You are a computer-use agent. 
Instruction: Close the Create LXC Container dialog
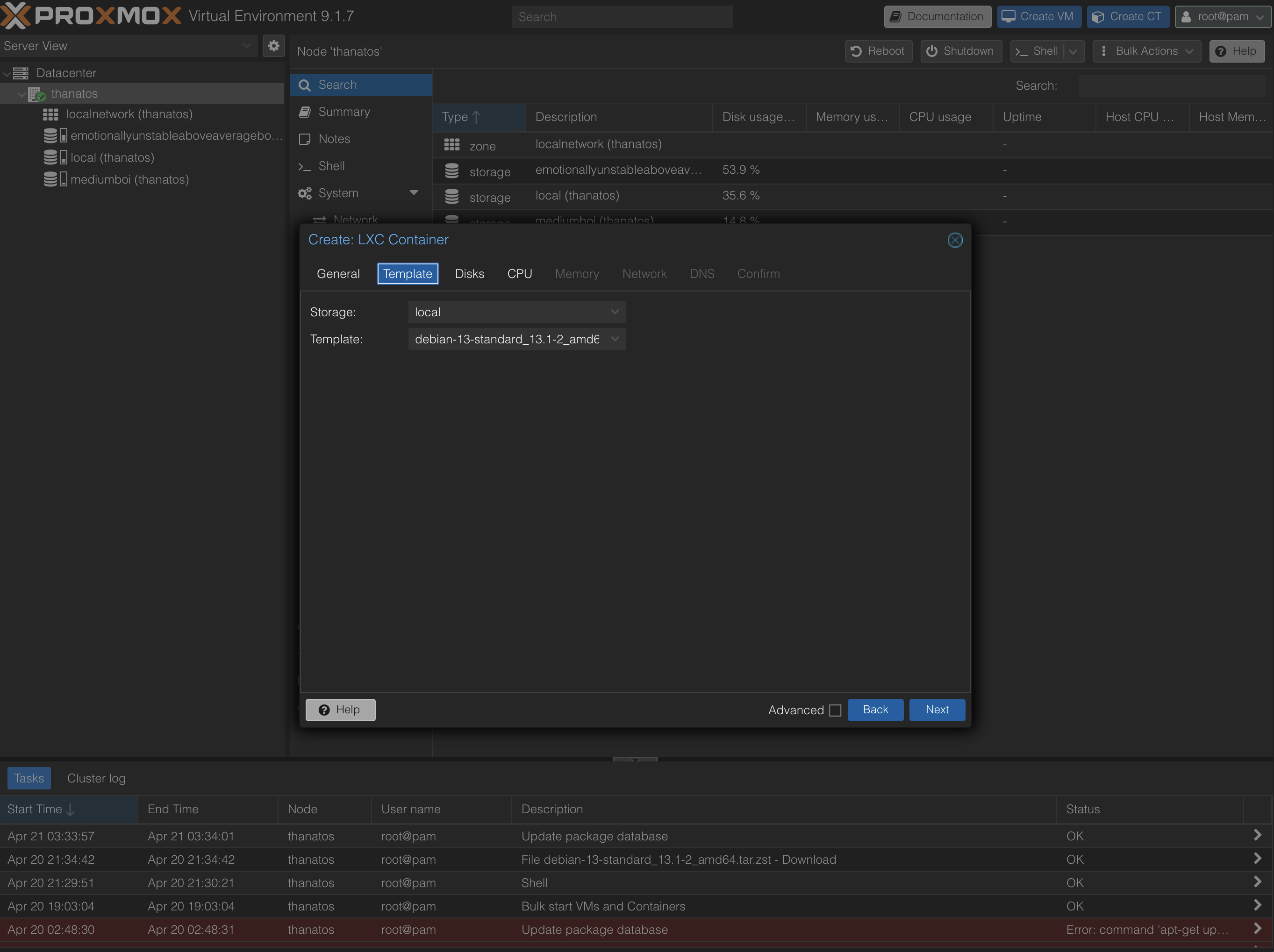955,240
